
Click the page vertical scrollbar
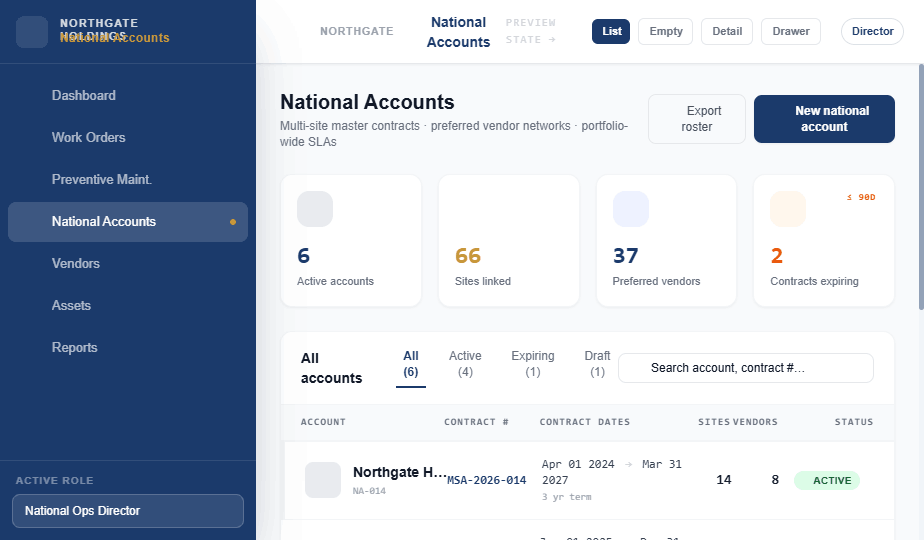(920, 186)
